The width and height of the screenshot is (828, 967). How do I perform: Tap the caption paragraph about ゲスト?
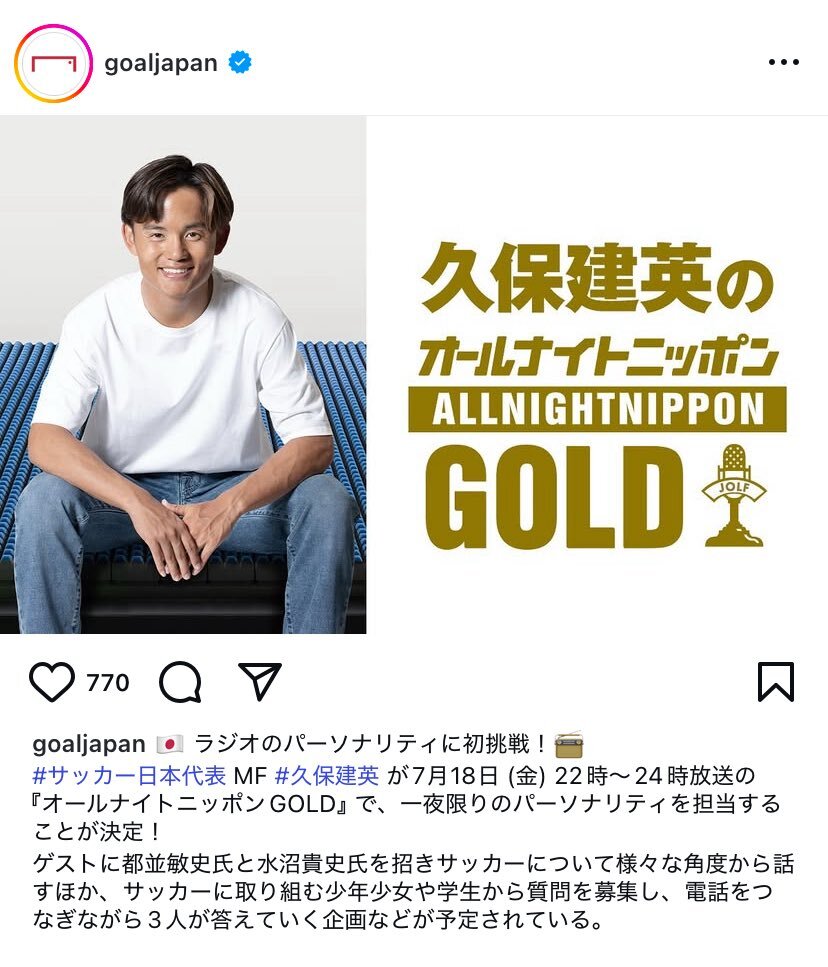(413, 892)
